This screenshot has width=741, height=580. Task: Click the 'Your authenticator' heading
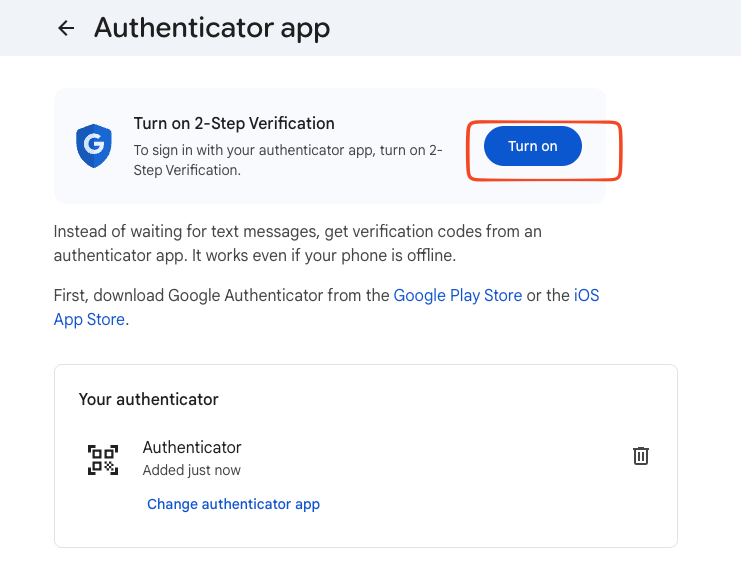[148, 399]
